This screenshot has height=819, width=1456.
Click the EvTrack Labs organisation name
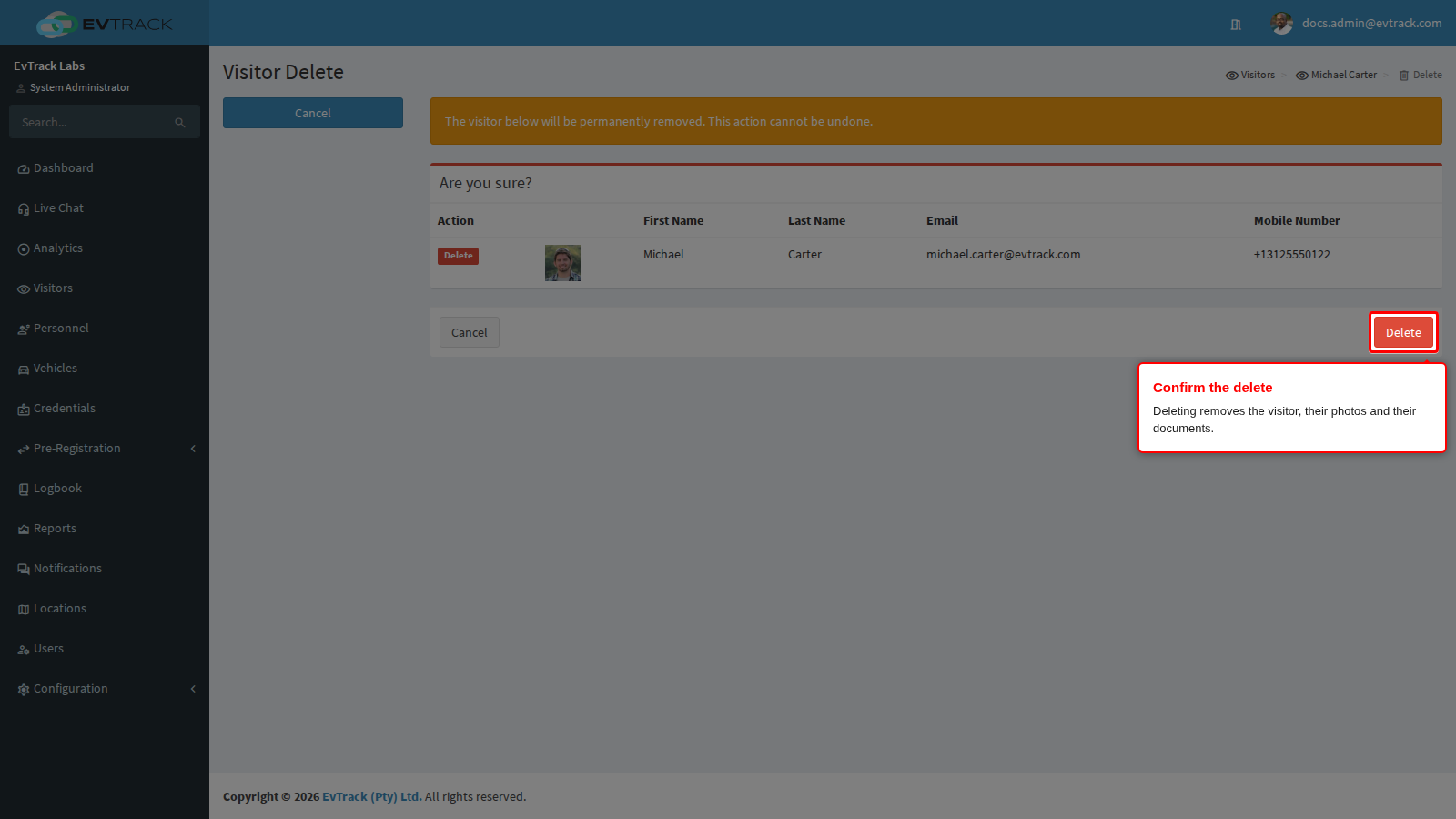tap(49, 66)
